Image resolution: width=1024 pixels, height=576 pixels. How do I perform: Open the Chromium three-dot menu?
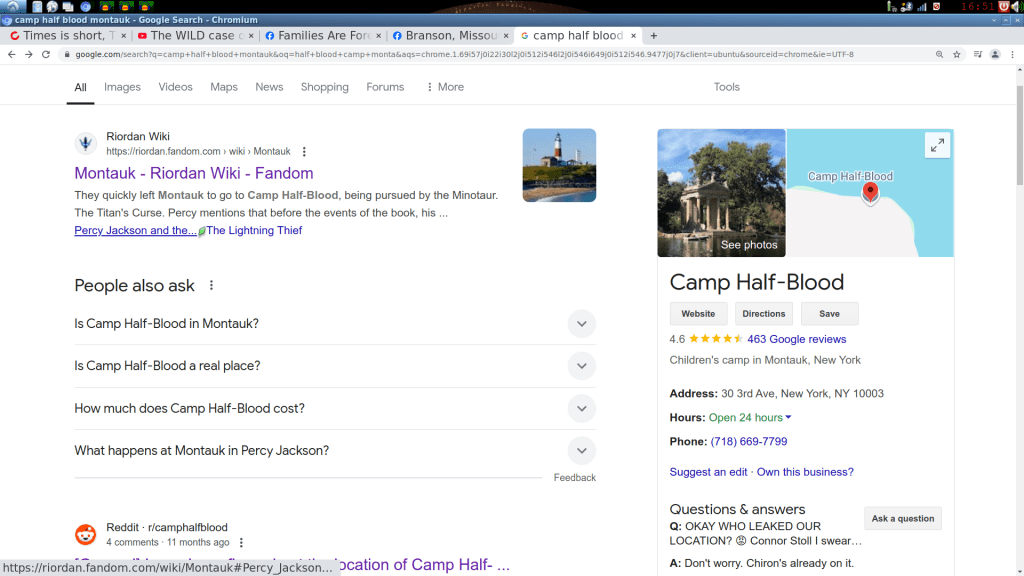1012,54
